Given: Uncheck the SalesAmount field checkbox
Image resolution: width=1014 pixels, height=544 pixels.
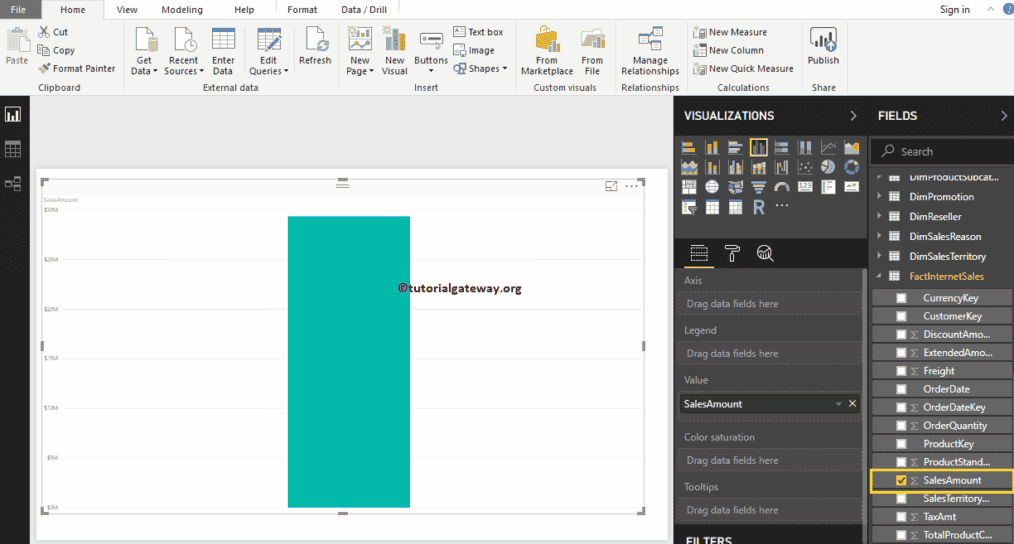Looking at the screenshot, I should [901, 481].
